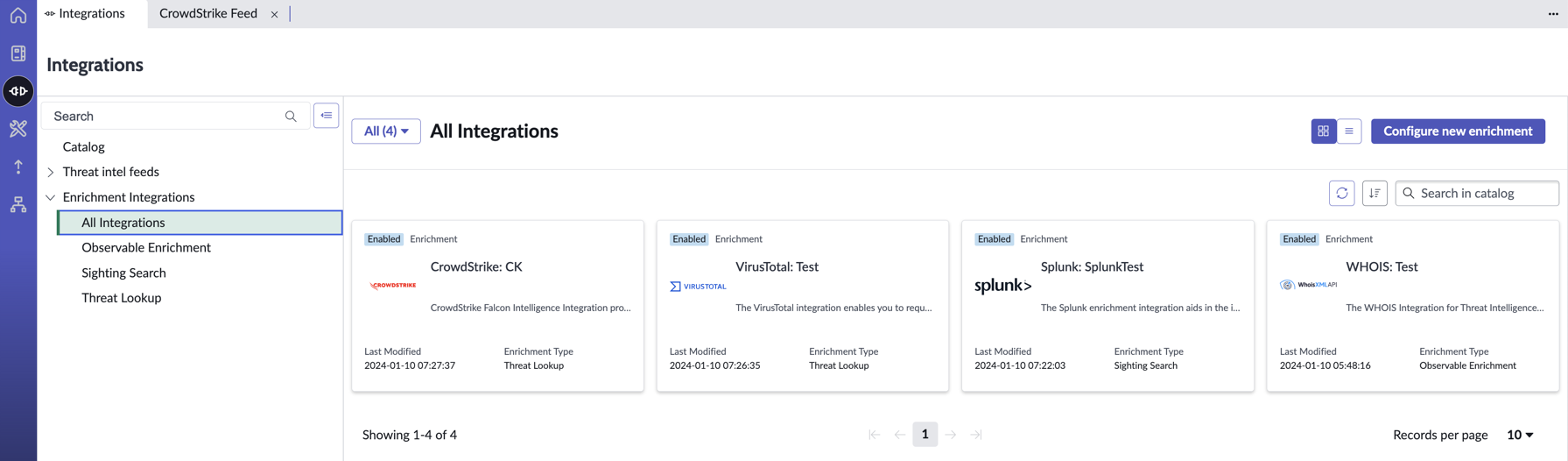
Task: Open the crossed tools icon in sidebar
Action: tap(18, 129)
